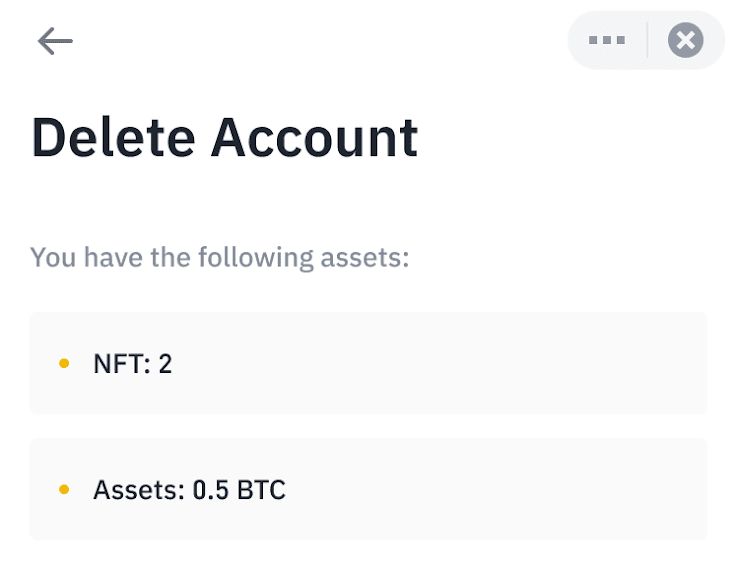The width and height of the screenshot is (739, 586).
Task: Click the 'Assets:' label text
Action: point(138,490)
